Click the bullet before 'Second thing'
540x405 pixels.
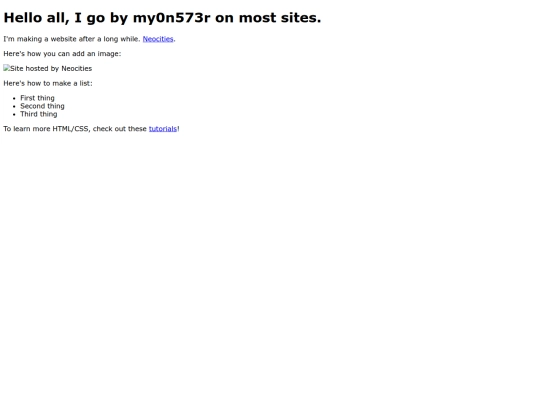coord(14,106)
